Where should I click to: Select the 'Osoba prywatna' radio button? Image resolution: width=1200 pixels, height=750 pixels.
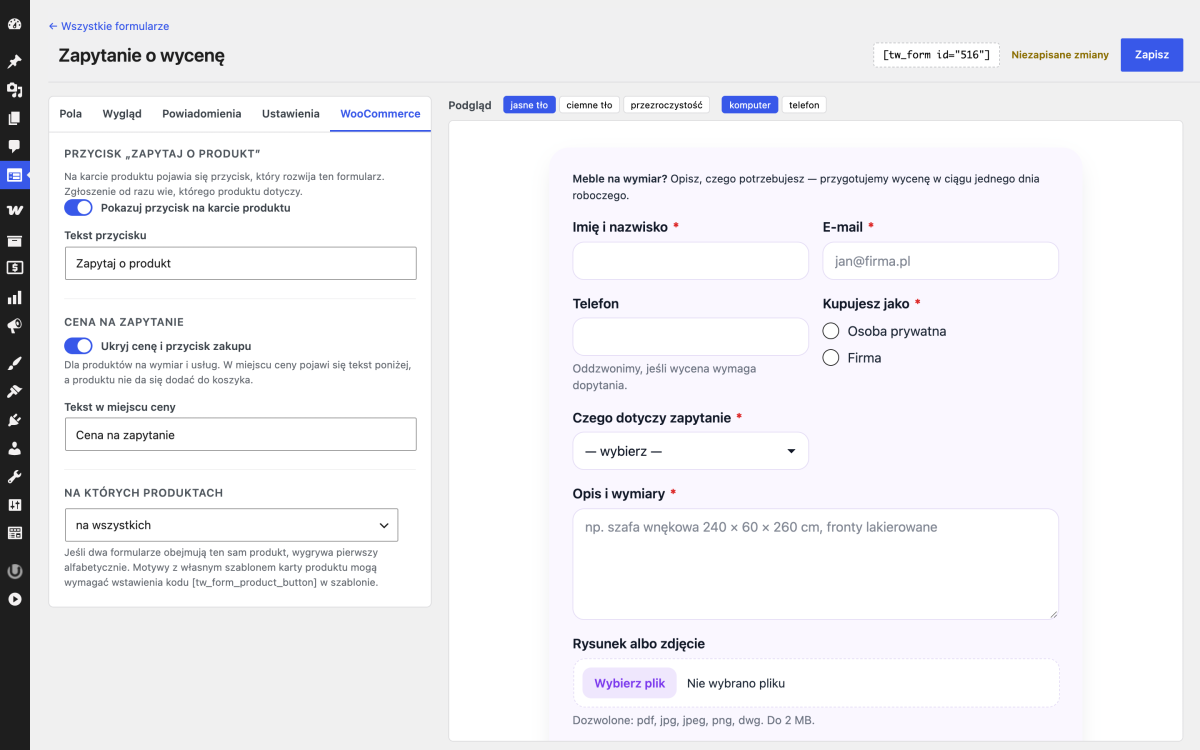point(830,331)
